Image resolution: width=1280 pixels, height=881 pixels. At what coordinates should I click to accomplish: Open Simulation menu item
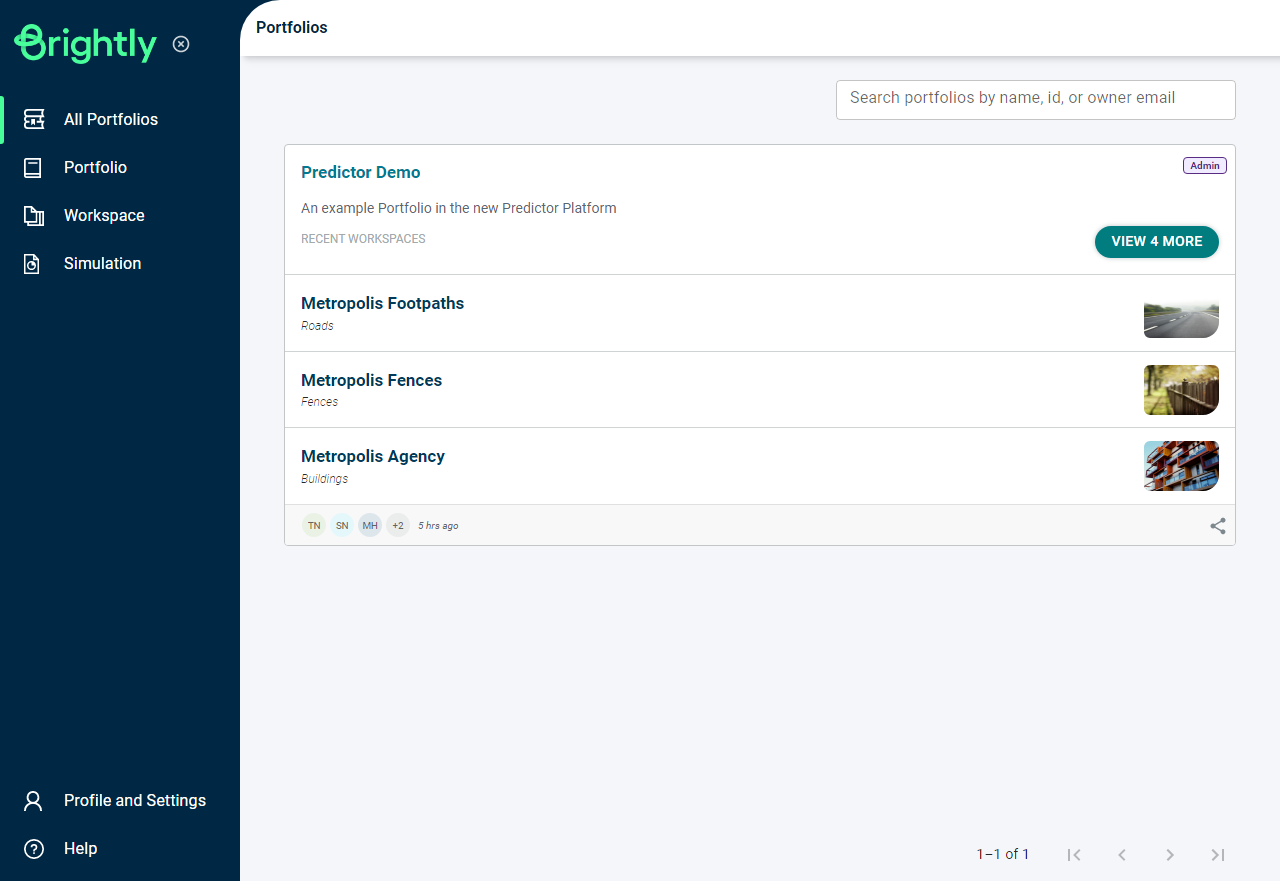pos(120,263)
